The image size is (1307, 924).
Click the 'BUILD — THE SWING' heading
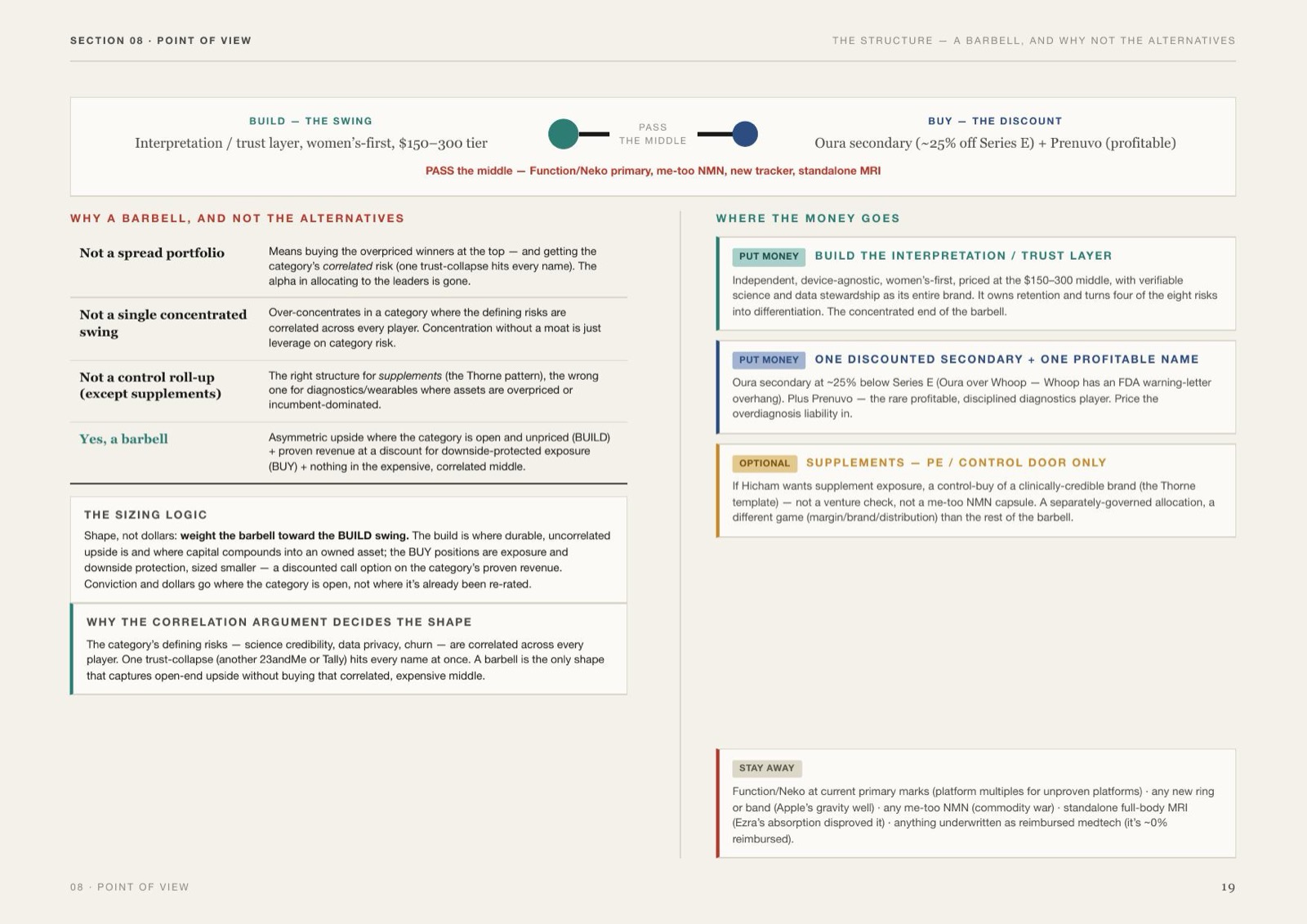pos(310,121)
